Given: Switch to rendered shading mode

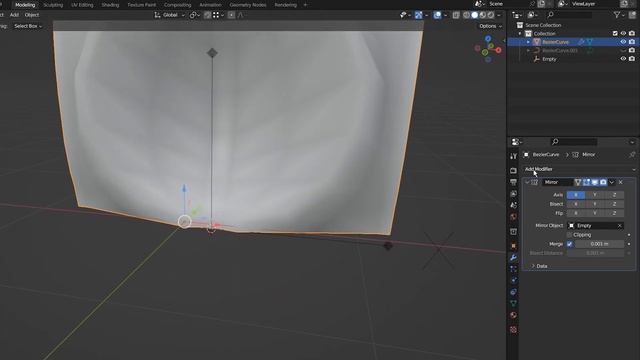Looking at the screenshot, I should coord(491,15).
